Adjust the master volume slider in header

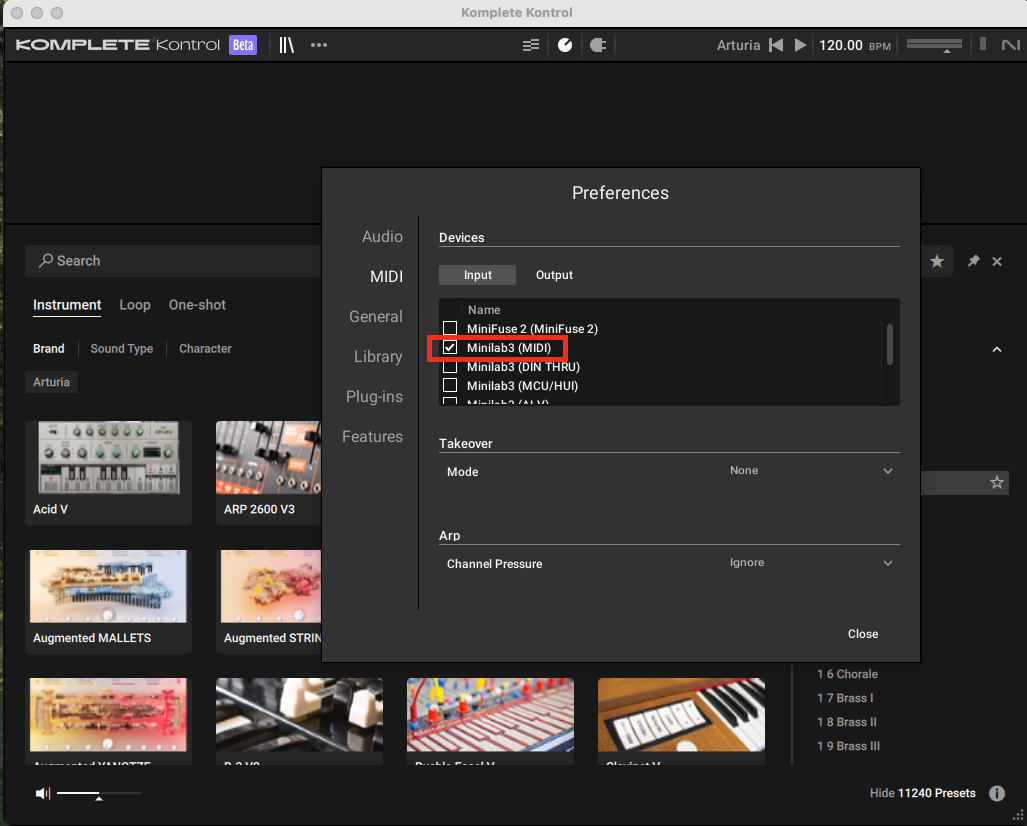click(x=935, y=45)
